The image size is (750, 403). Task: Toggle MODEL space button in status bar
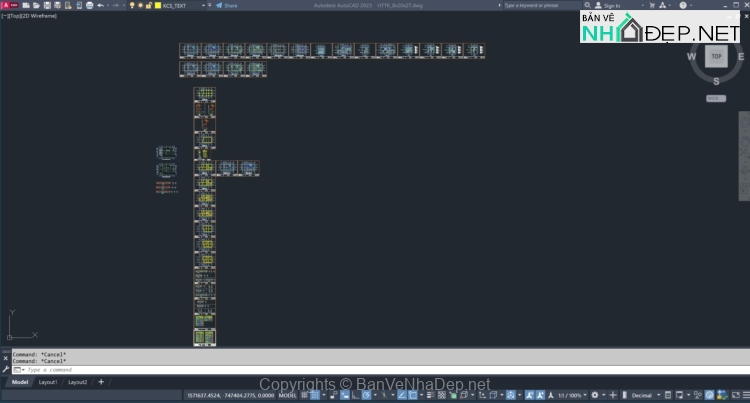(x=289, y=395)
